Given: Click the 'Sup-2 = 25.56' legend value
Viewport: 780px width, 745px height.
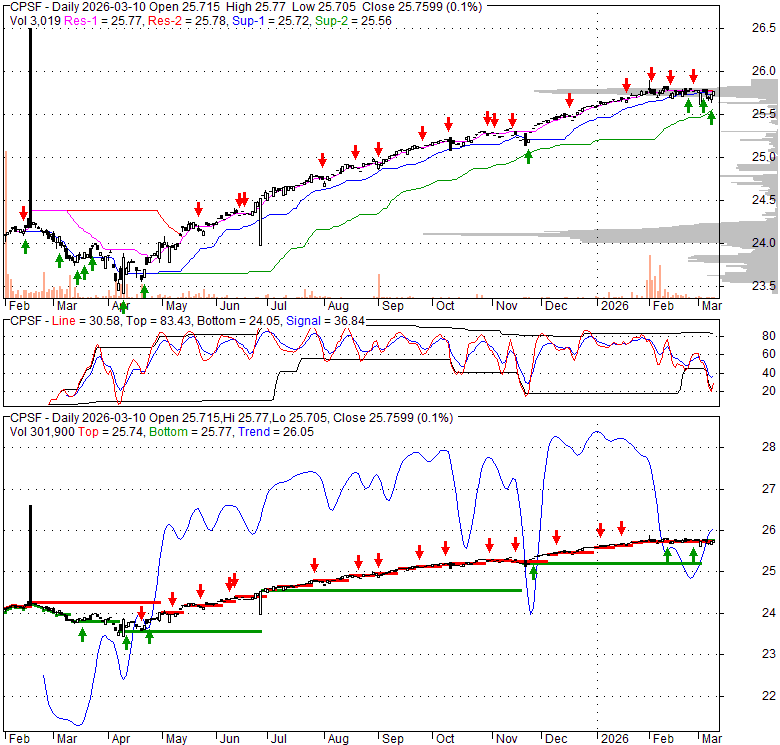Looking at the screenshot, I should coord(353,21).
